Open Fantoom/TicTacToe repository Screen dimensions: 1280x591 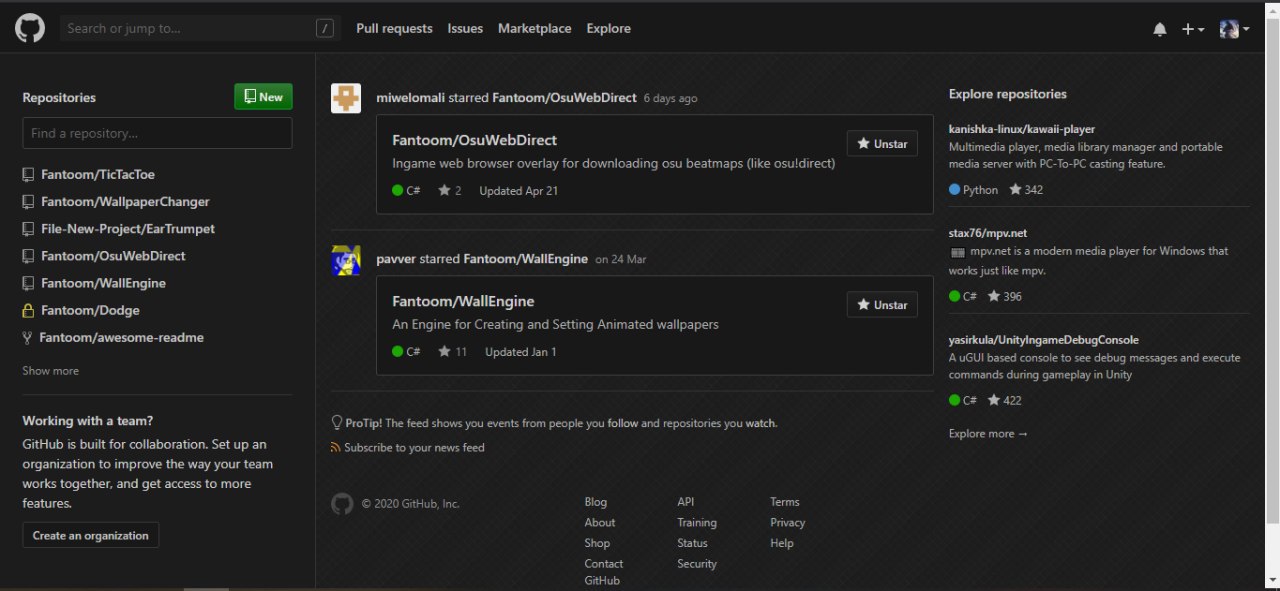(x=98, y=174)
